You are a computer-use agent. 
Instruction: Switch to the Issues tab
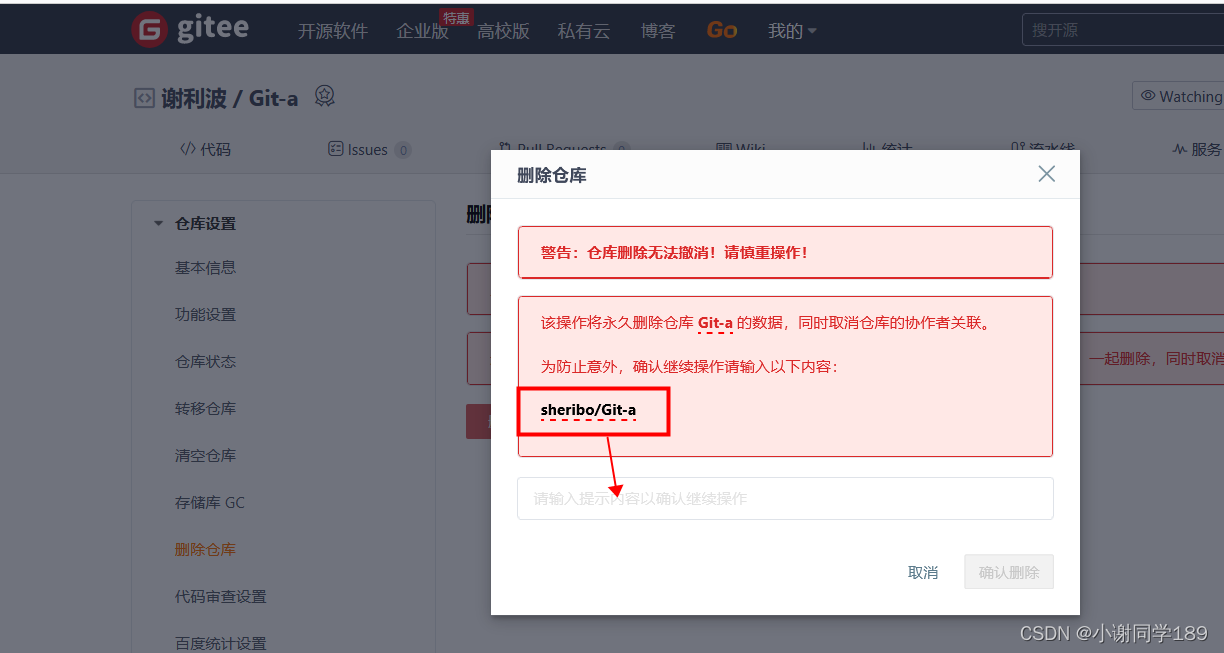tap(369, 150)
